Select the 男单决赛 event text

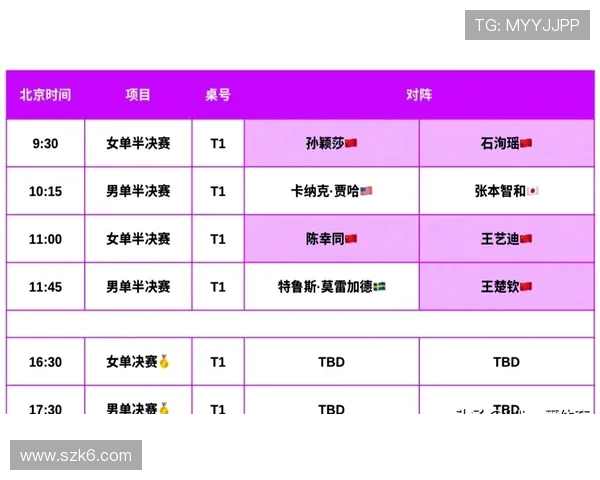click(x=132, y=408)
